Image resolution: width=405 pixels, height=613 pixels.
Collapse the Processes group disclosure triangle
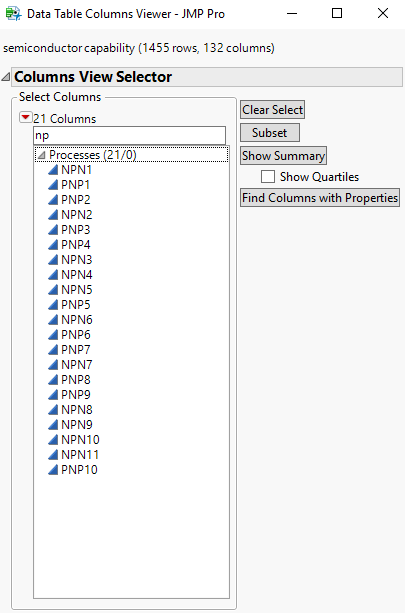click(x=41, y=155)
